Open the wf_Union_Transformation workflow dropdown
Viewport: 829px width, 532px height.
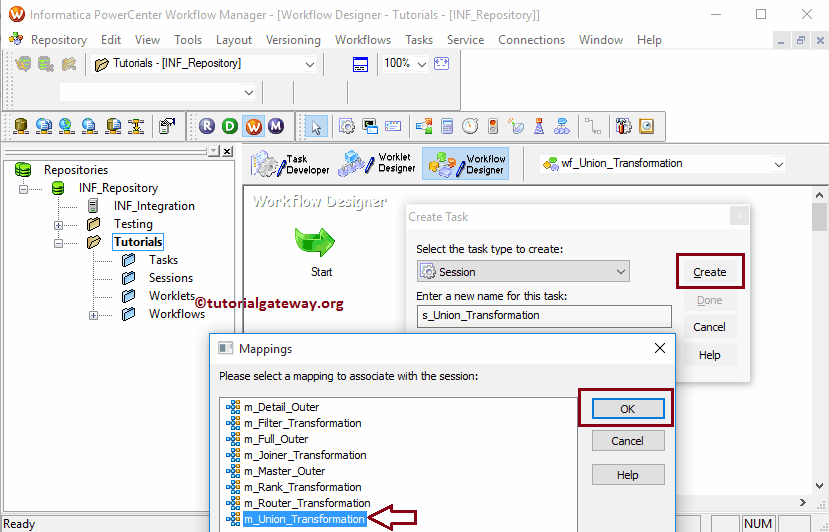point(778,164)
